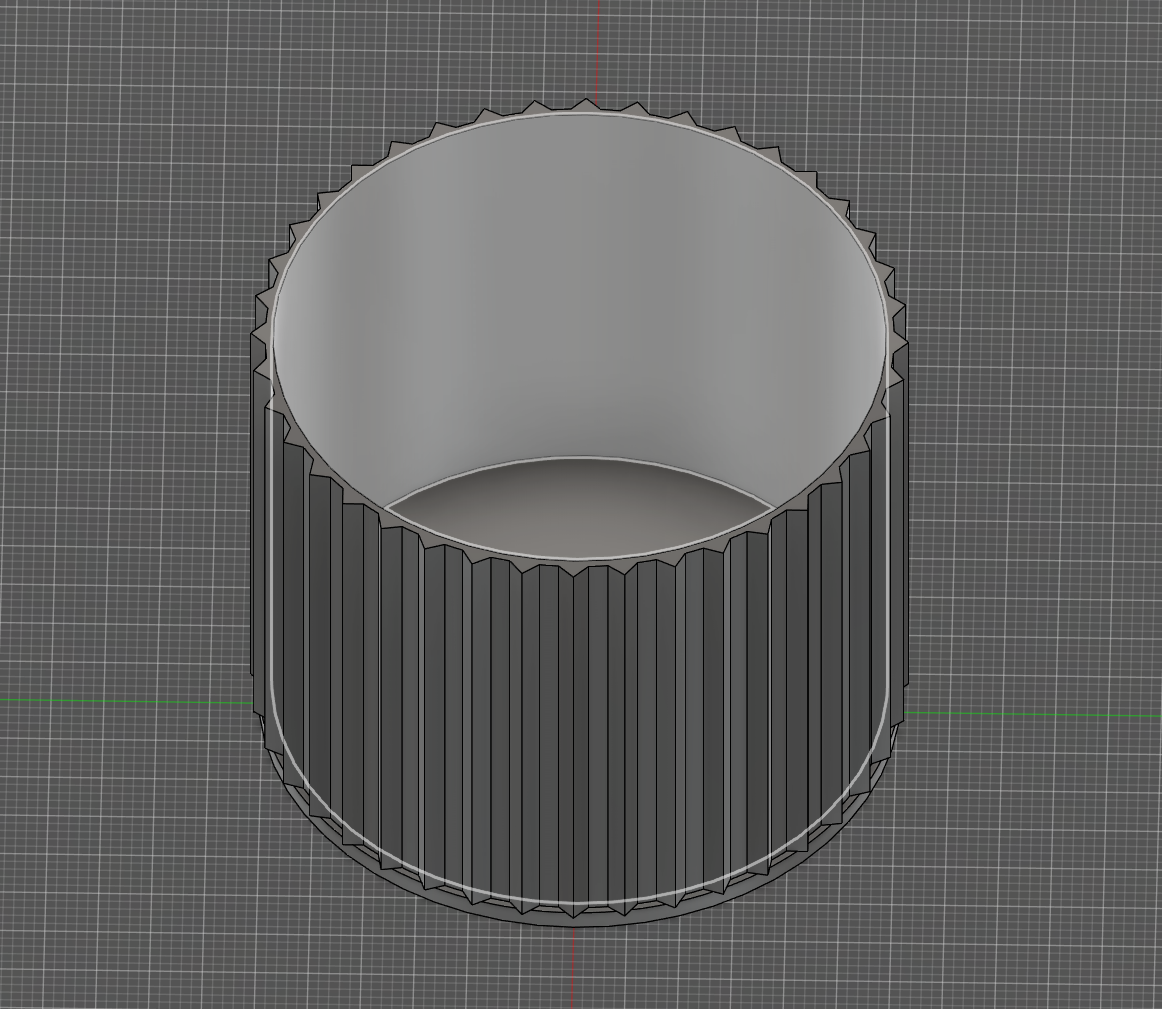Click the green axis line right of model
The image size is (1162, 1009).
[1034, 715]
